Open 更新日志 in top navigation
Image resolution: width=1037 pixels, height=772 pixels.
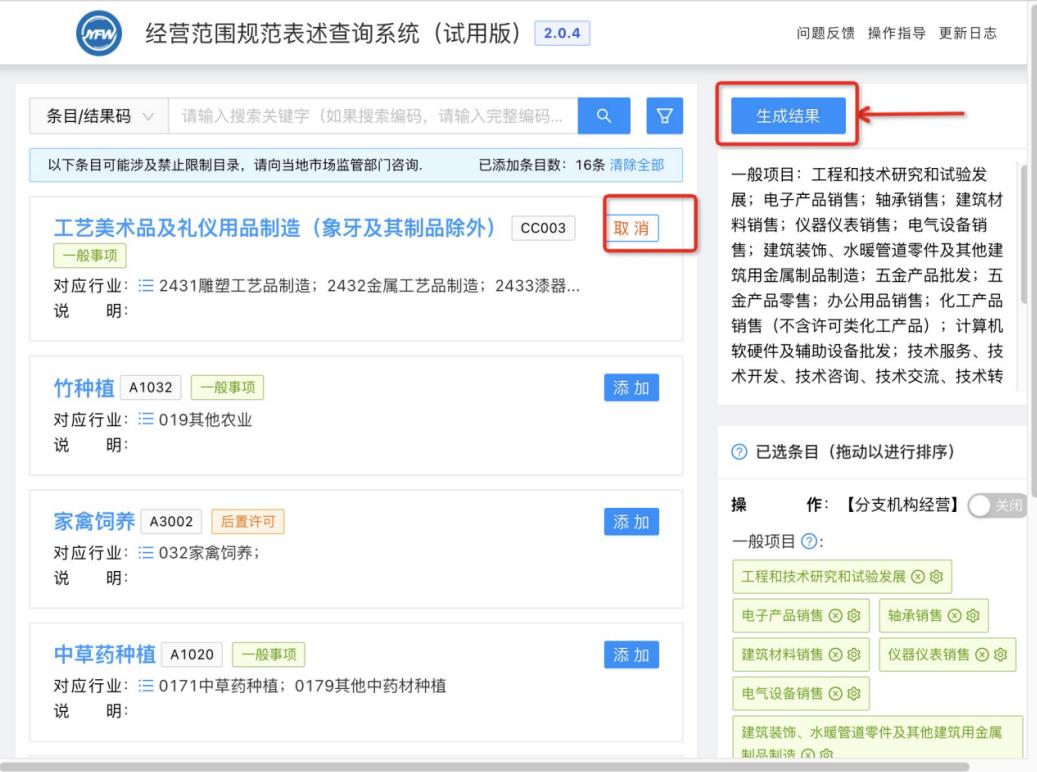tap(967, 34)
